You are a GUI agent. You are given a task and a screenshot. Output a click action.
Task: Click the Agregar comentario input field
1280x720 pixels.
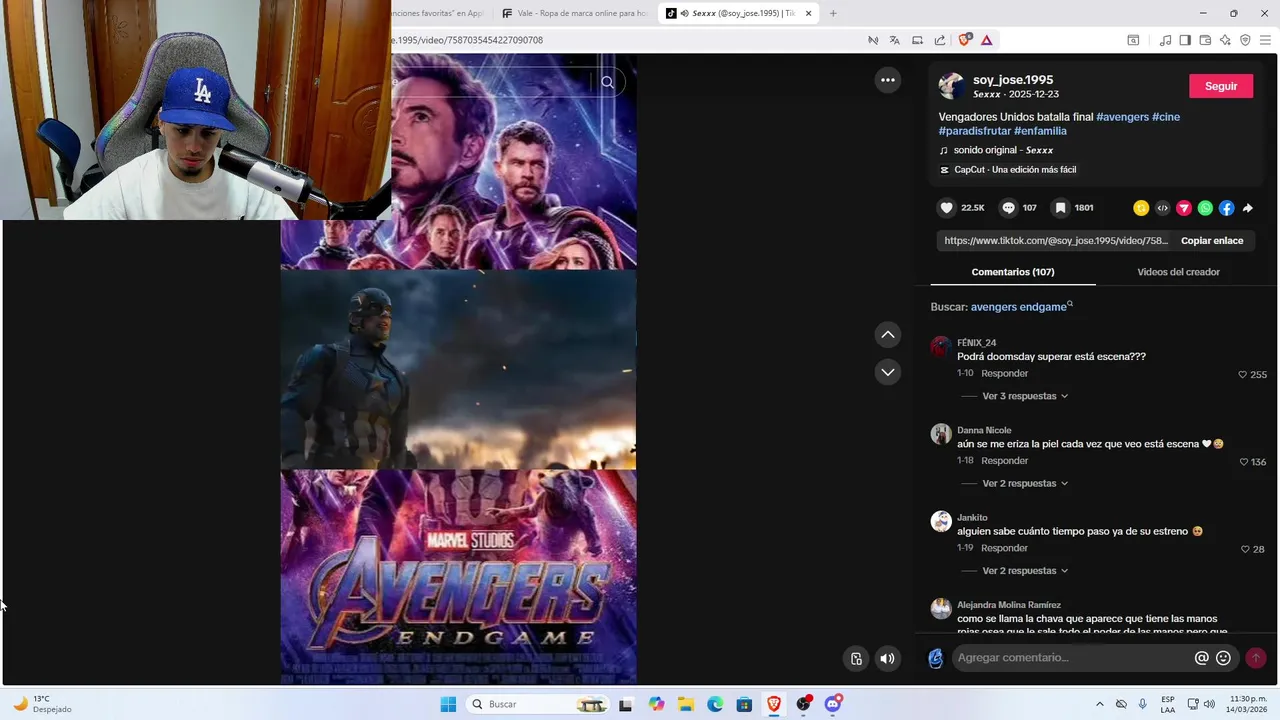[x=1073, y=658]
